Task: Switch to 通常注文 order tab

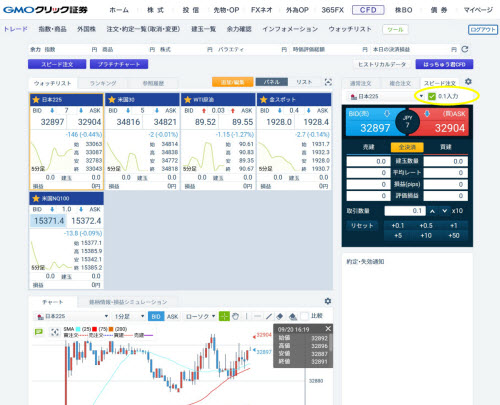Action: pos(360,83)
